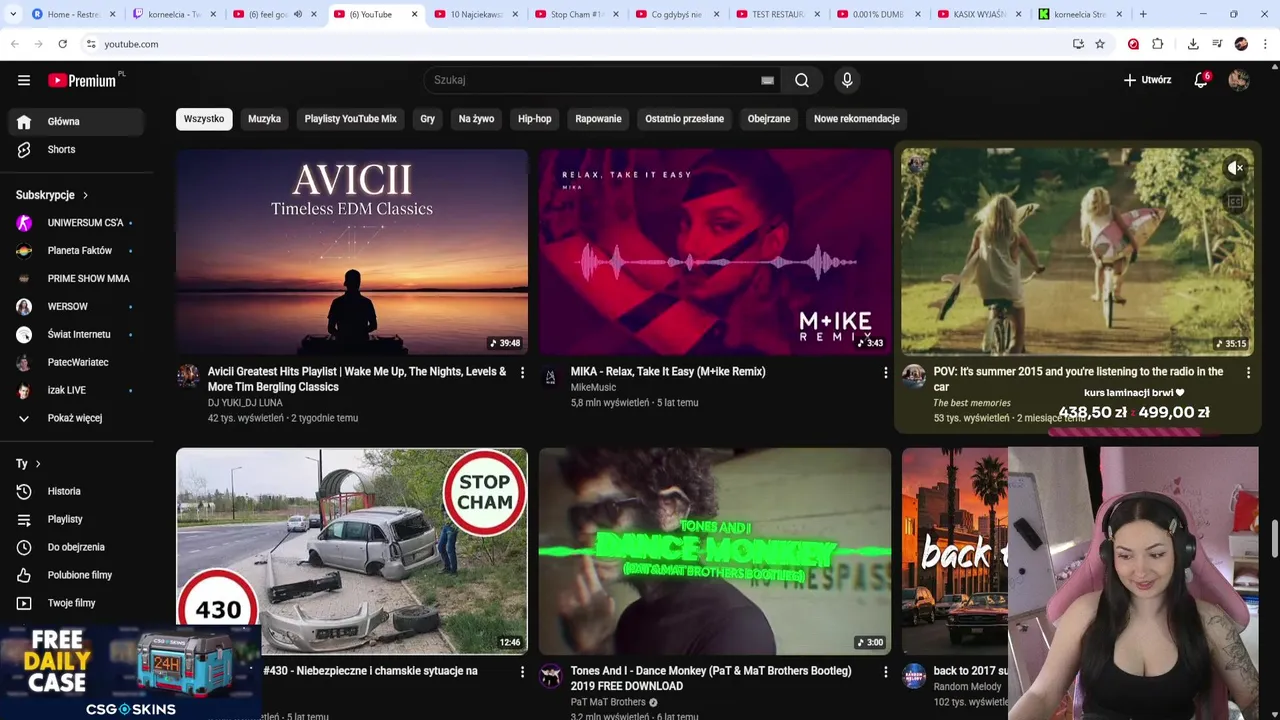
Task: Open more options for the MIKA video
Action: click(x=885, y=372)
